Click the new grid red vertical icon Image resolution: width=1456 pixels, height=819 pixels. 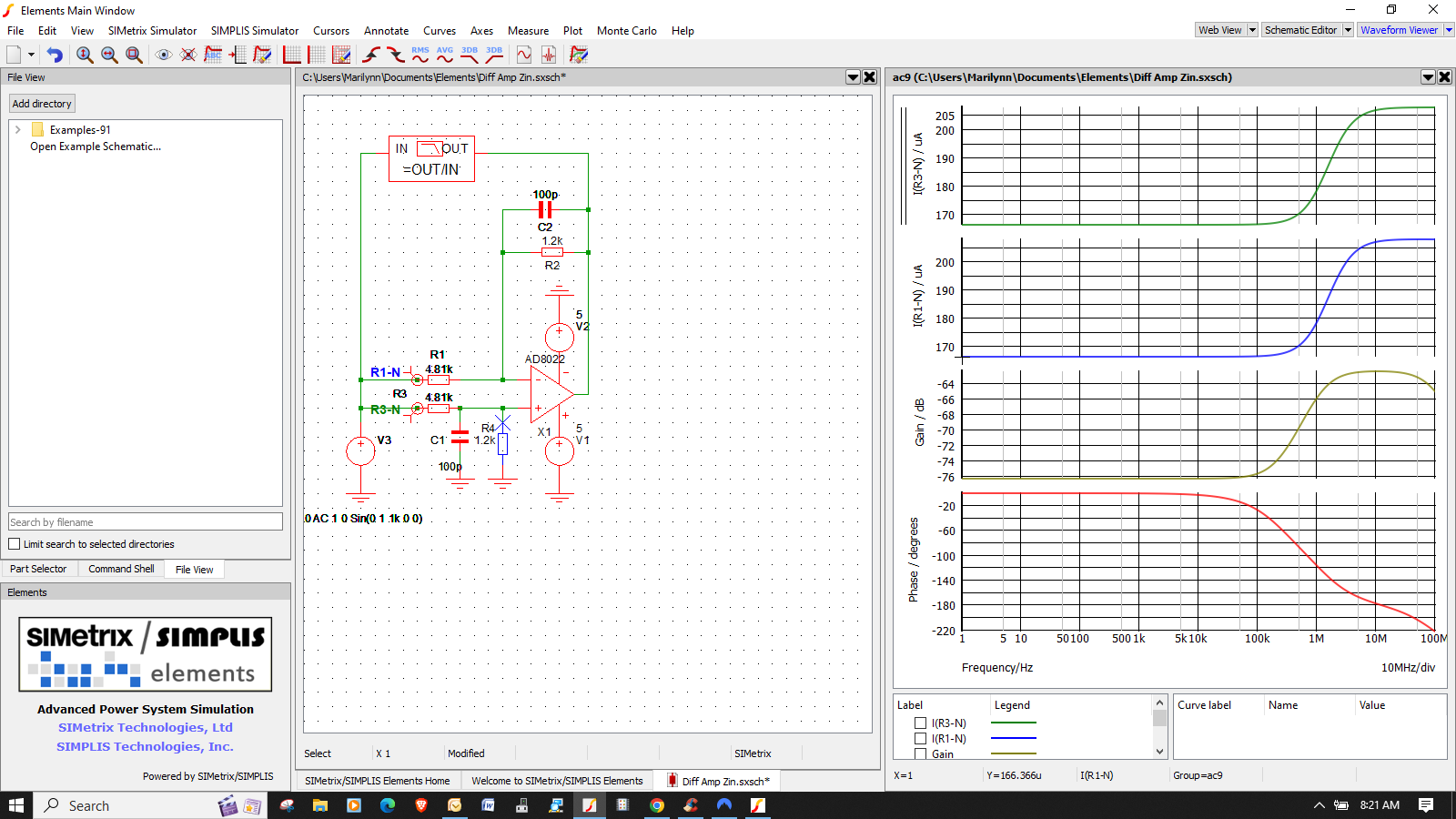317,55
